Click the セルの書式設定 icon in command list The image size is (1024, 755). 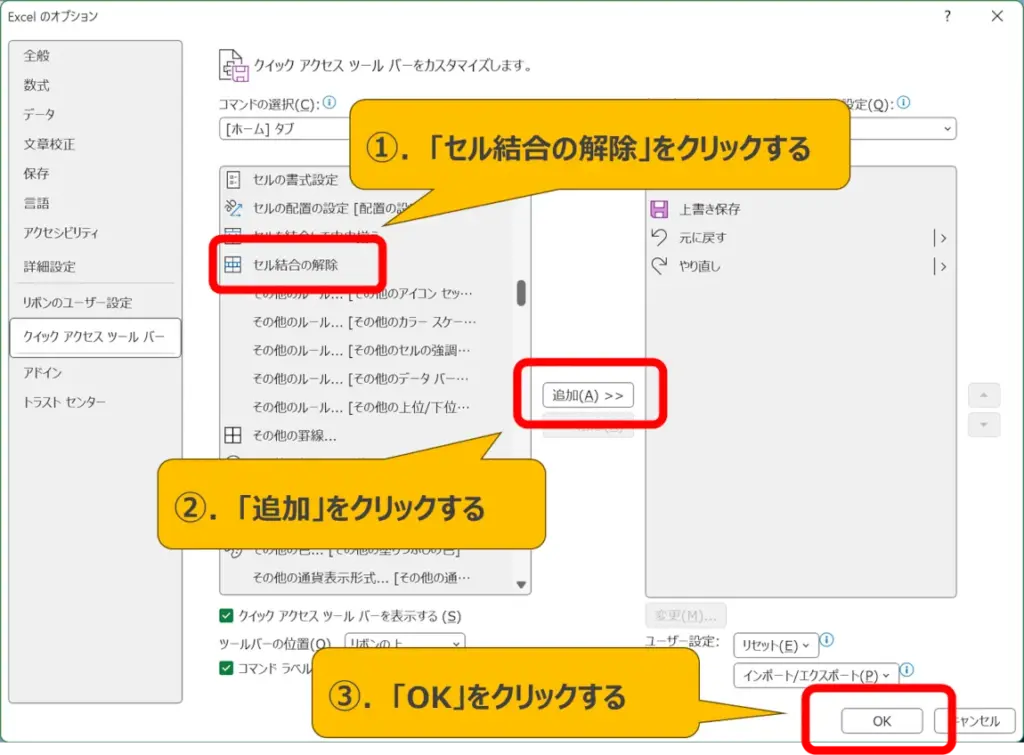[x=233, y=180]
